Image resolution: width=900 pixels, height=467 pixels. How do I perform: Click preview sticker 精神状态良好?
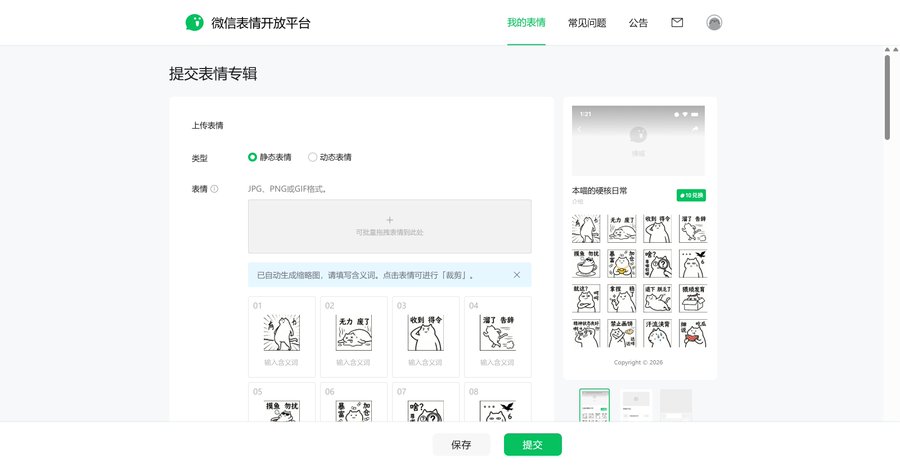[586, 333]
